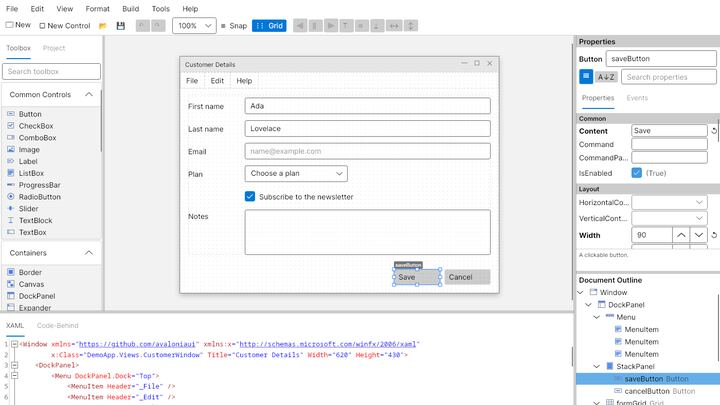This screenshot has height=405, width=720.
Task: Select the Label control icon in Toolbox
Action: (x=11, y=162)
